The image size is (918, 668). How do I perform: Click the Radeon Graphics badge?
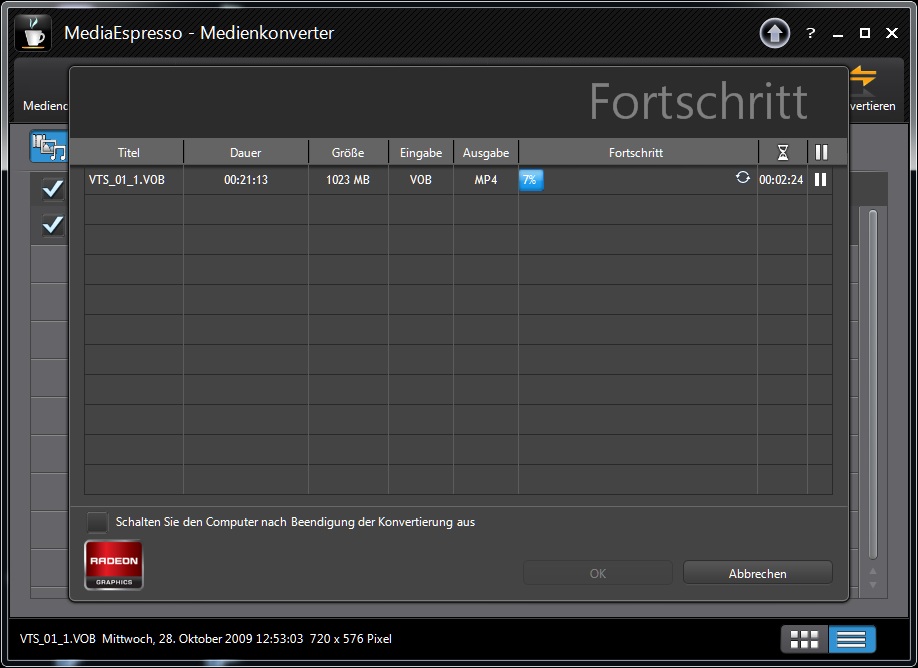(114, 565)
